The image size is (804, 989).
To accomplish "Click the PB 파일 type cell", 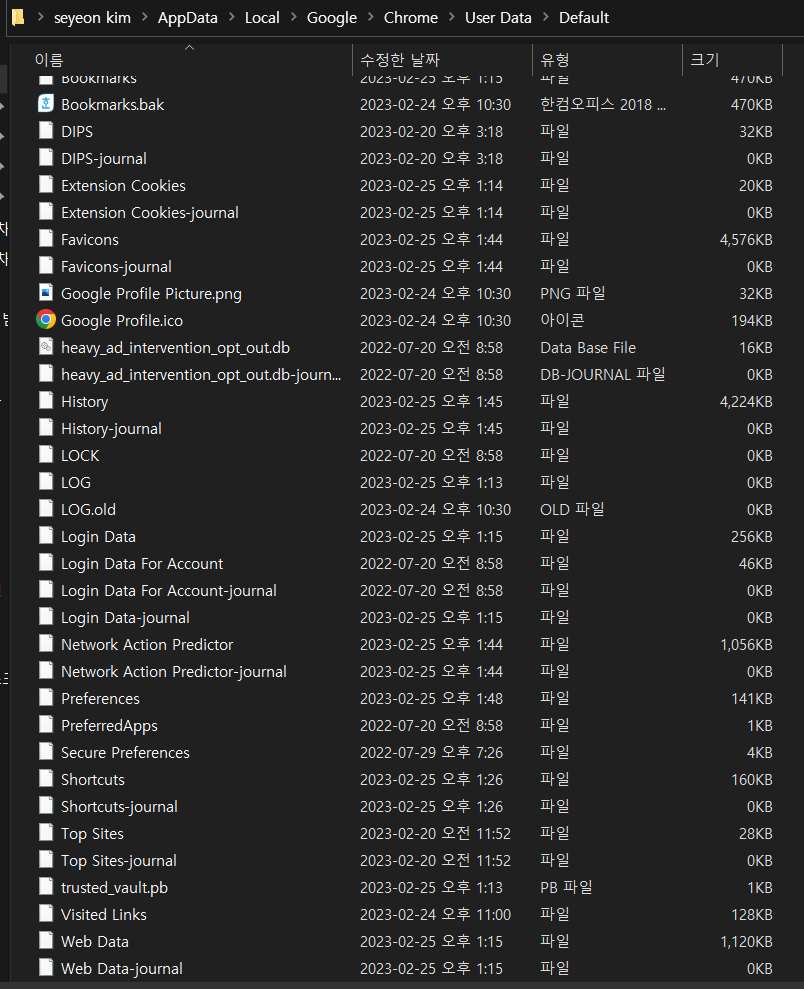I will tap(566, 887).
